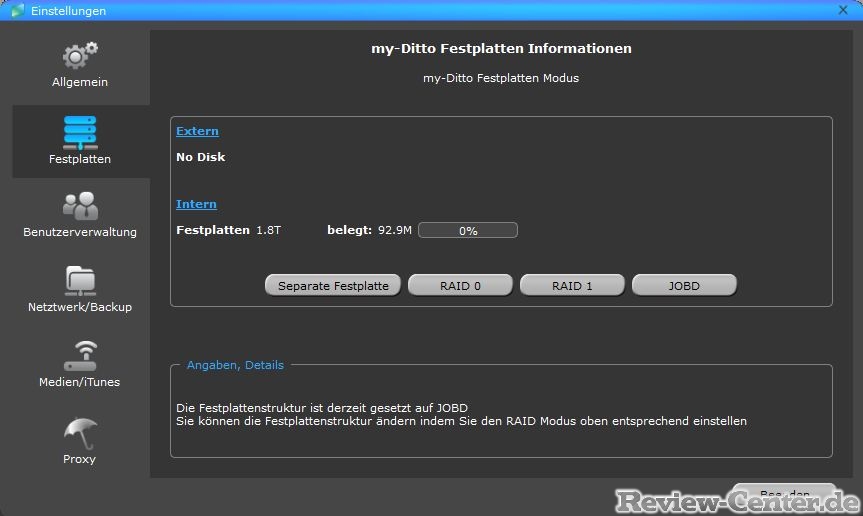Viewport: 863px width, 516px height.
Task: Click 'my-Ditto Festplatten Modus' subtitle
Action: (501, 78)
